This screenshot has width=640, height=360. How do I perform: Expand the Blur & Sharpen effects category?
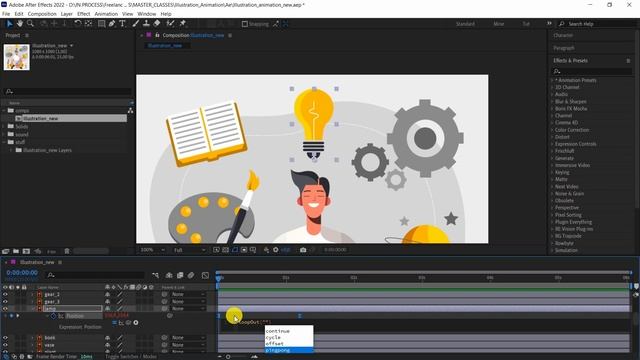552,102
